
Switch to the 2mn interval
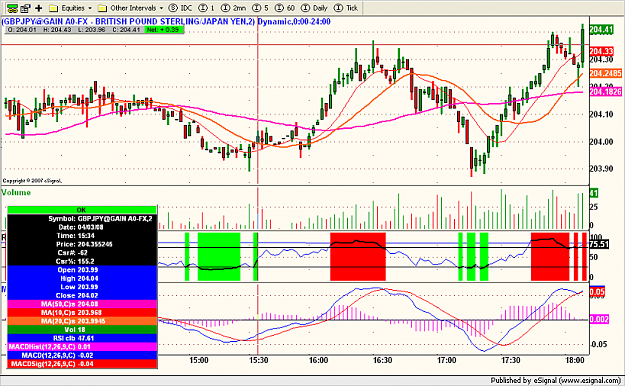(x=234, y=8)
